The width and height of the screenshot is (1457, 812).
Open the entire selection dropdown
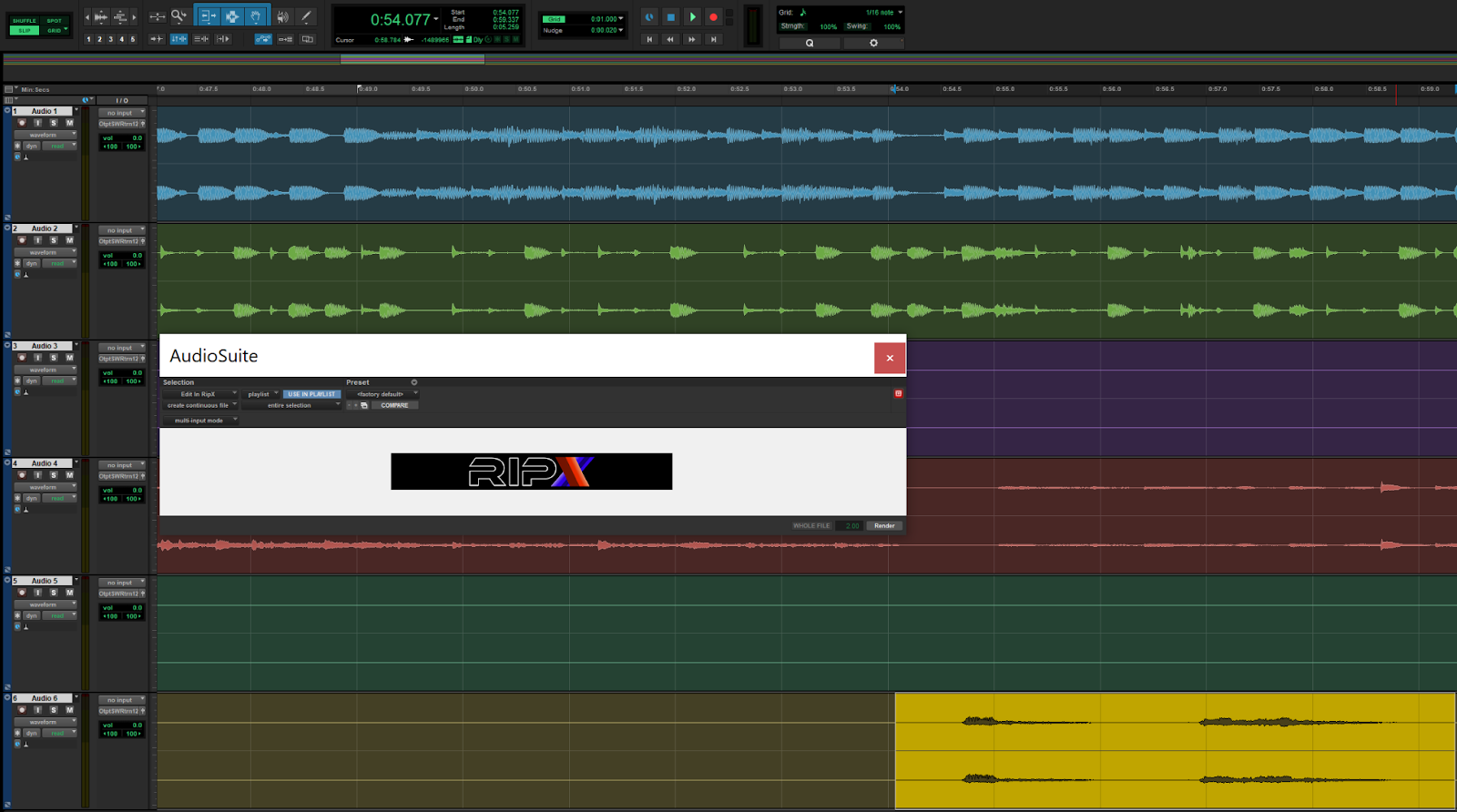coord(291,405)
